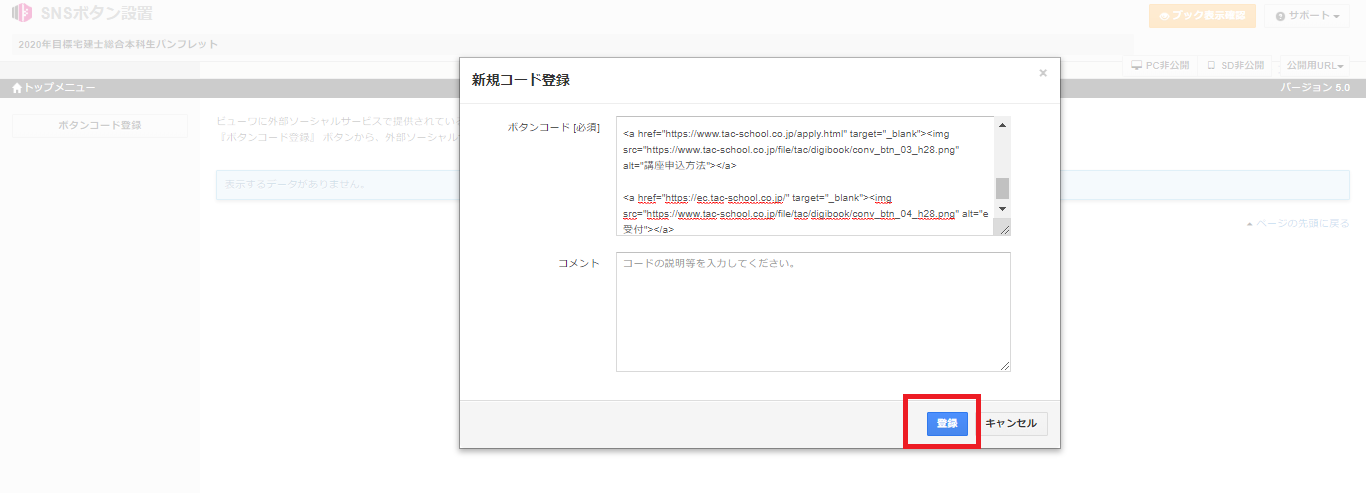This screenshot has width=1366, height=493.
Task: Toggle SD非公開 publish status
Action: pos(1235,65)
